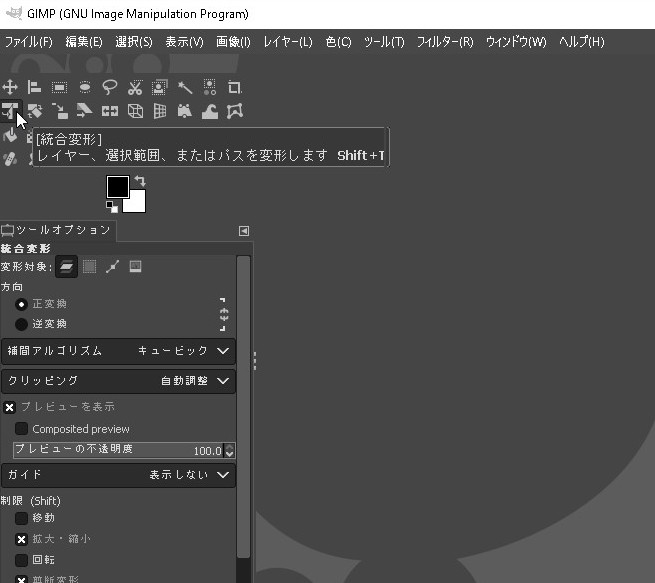The width and height of the screenshot is (655, 583).
Task: Select the Flip tool
Action: [x=110, y=111]
